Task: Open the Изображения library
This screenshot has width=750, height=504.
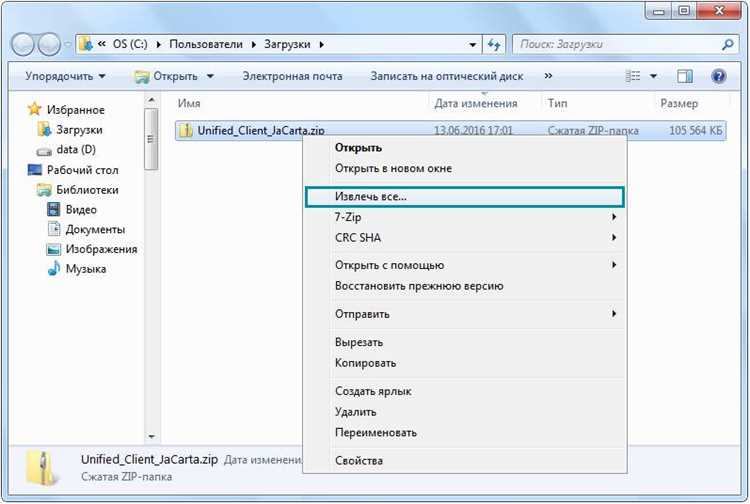Action: pos(92,249)
